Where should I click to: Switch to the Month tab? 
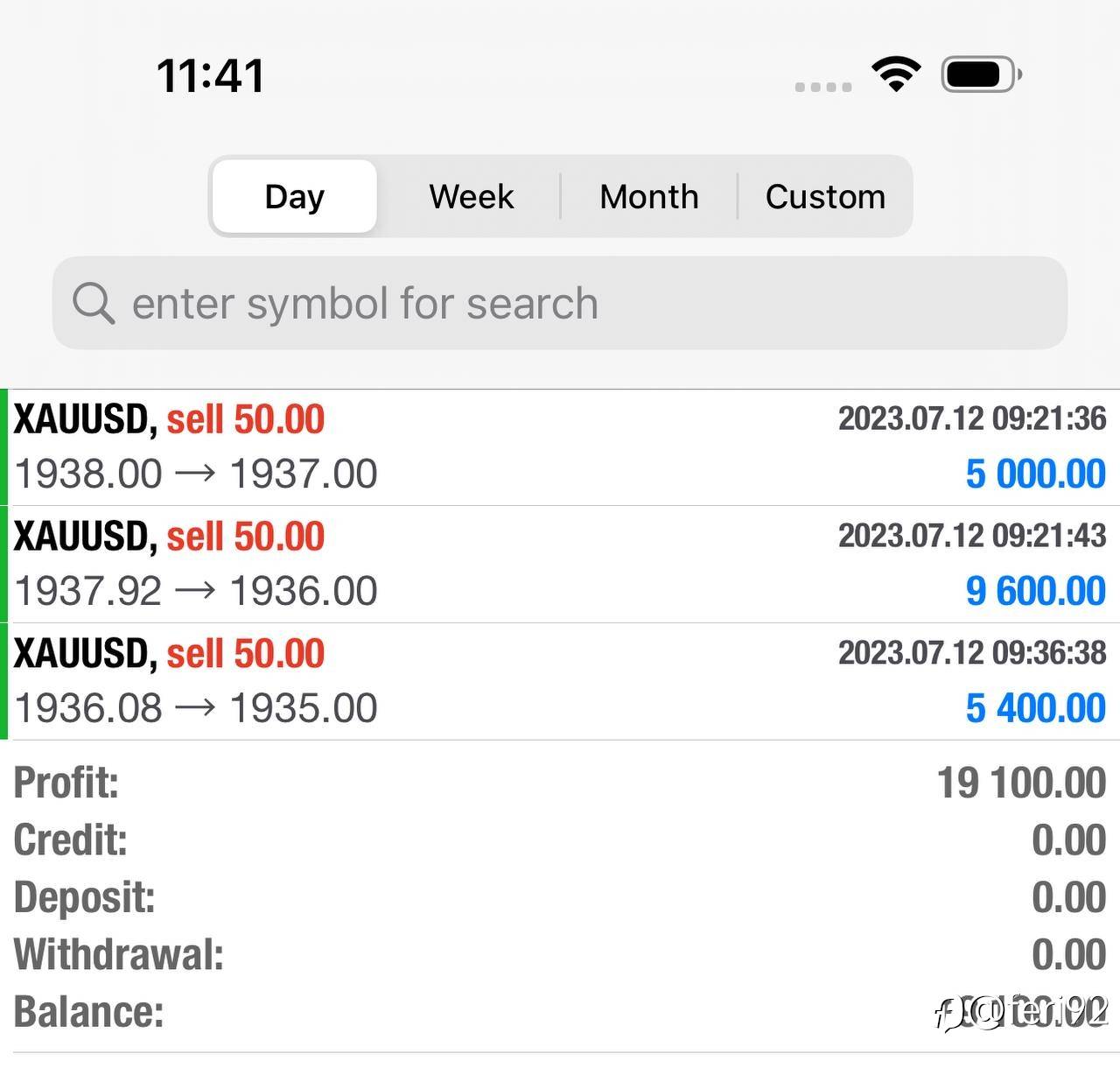648,196
